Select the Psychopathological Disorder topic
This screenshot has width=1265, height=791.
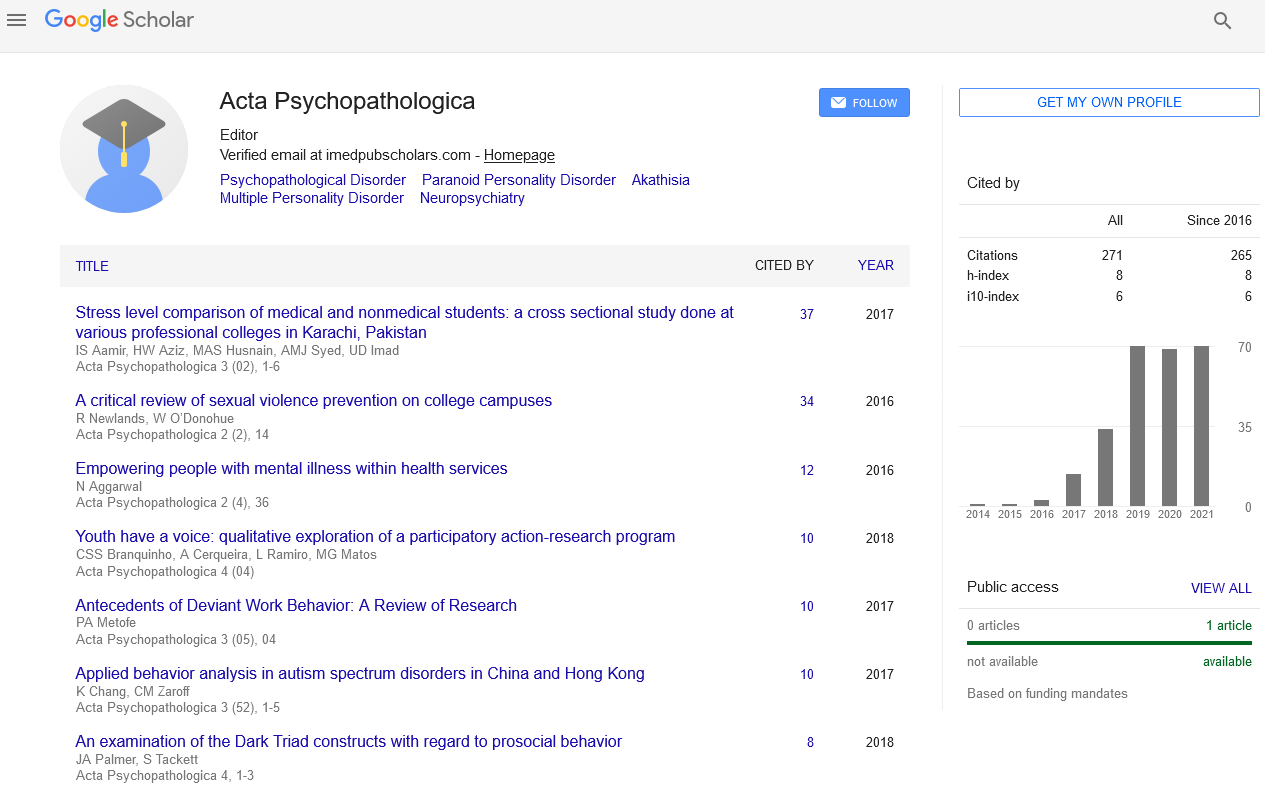click(313, 180)
